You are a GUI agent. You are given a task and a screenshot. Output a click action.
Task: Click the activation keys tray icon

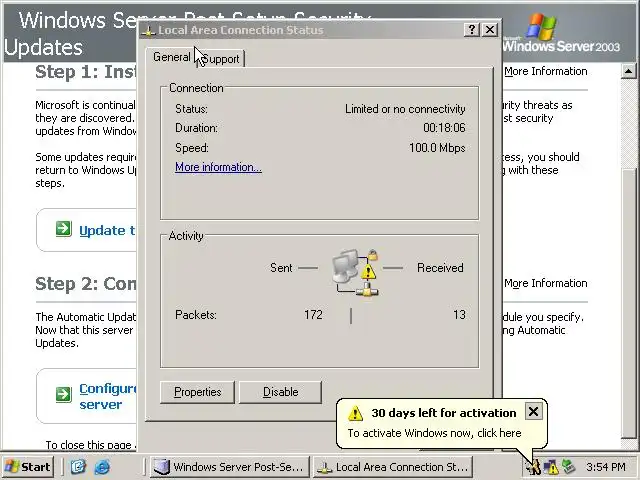[533, 467]
